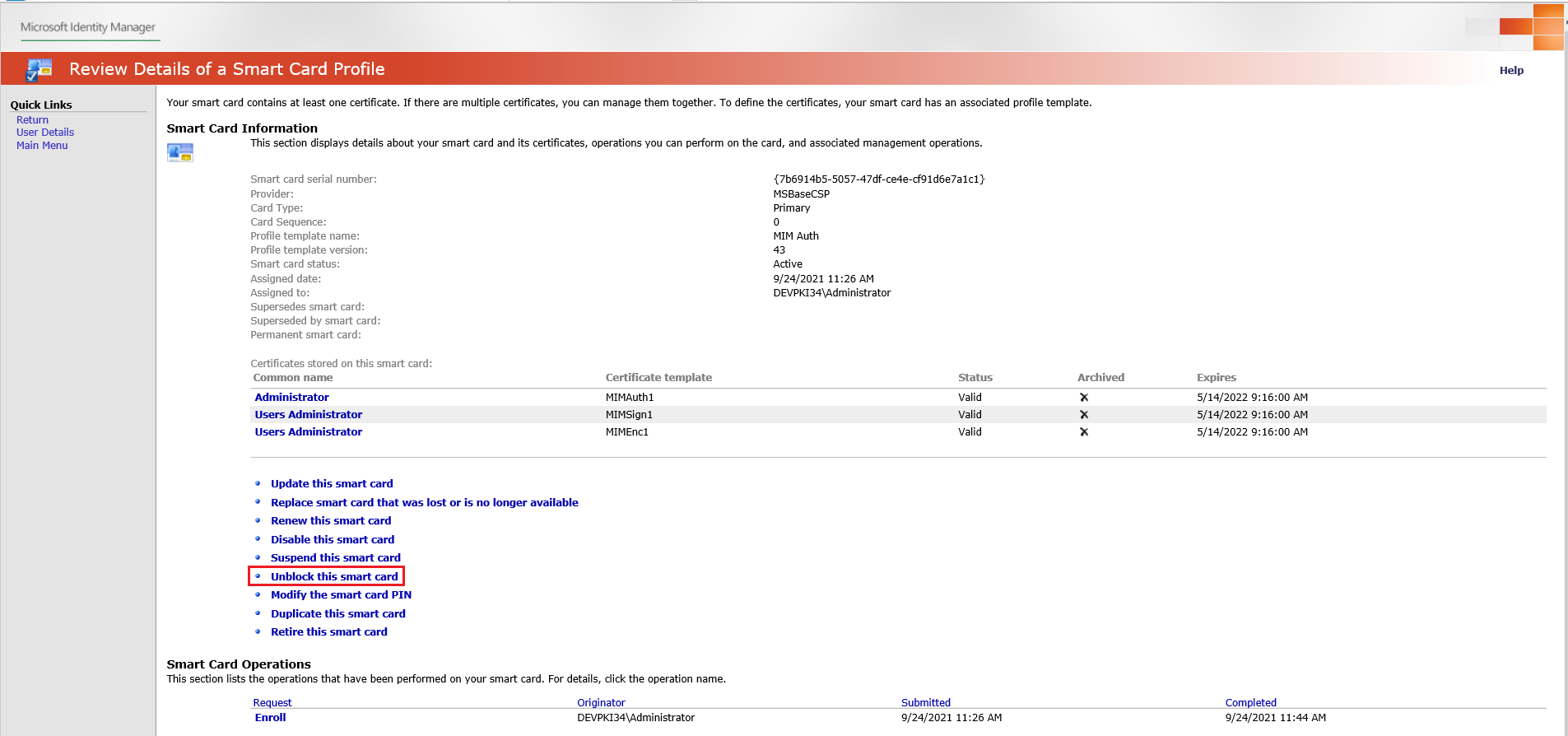Click the Primary card type value
1568x736 pixels.
pos(791,208)
